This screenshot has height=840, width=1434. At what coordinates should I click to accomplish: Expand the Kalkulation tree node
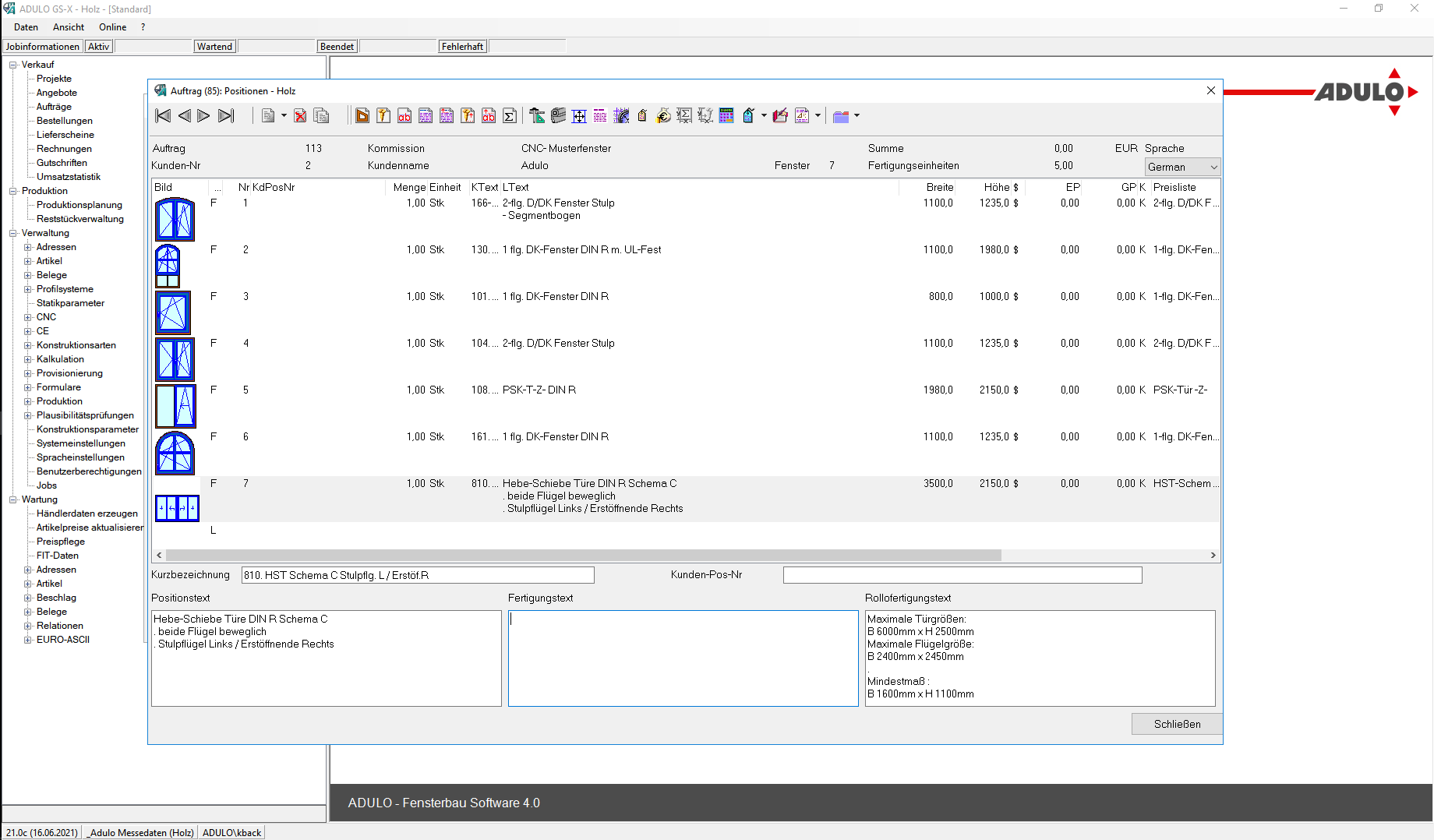[28, 359]
